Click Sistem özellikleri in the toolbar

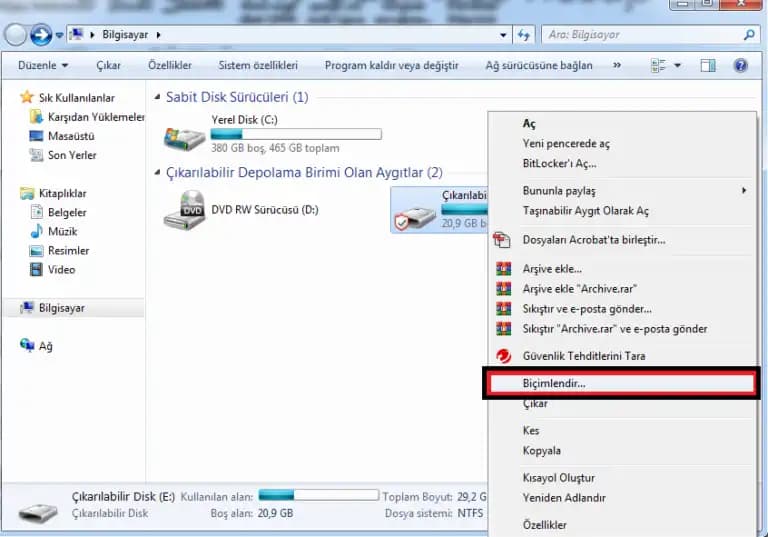[x=258, y=65]
